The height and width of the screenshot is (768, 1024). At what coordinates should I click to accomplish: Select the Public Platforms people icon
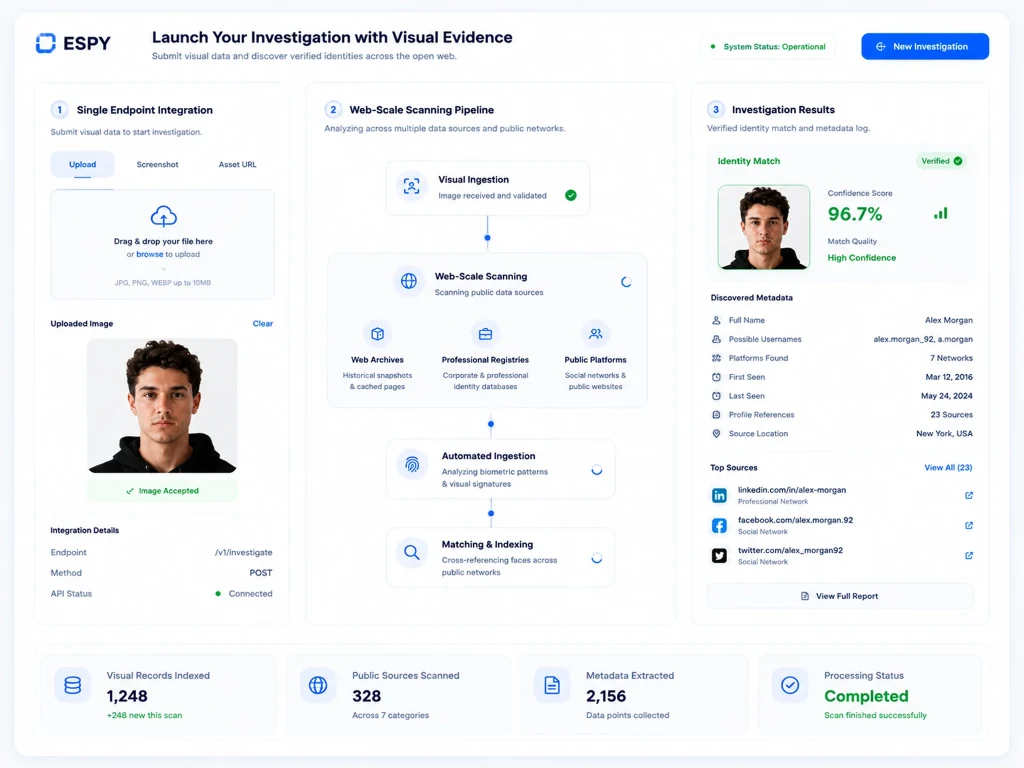(596, 334)
